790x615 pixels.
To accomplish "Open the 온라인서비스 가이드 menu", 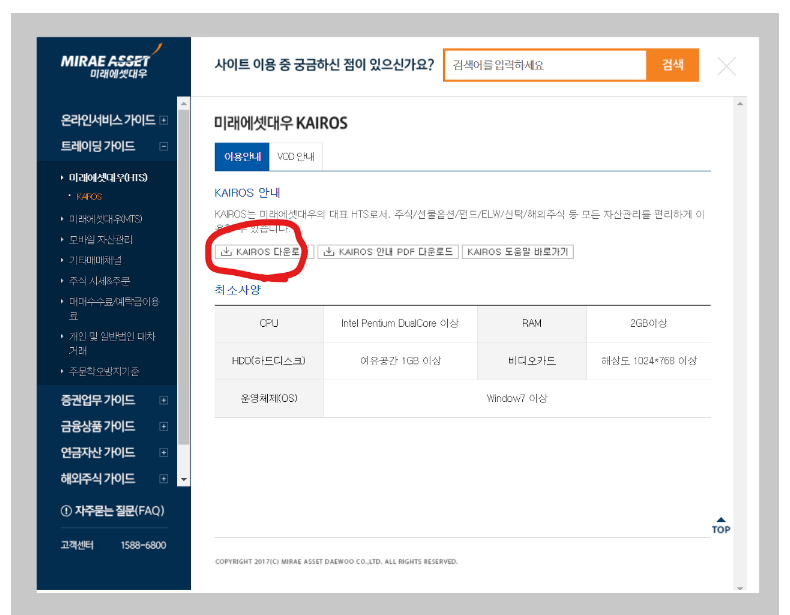I will pos(108,120).
